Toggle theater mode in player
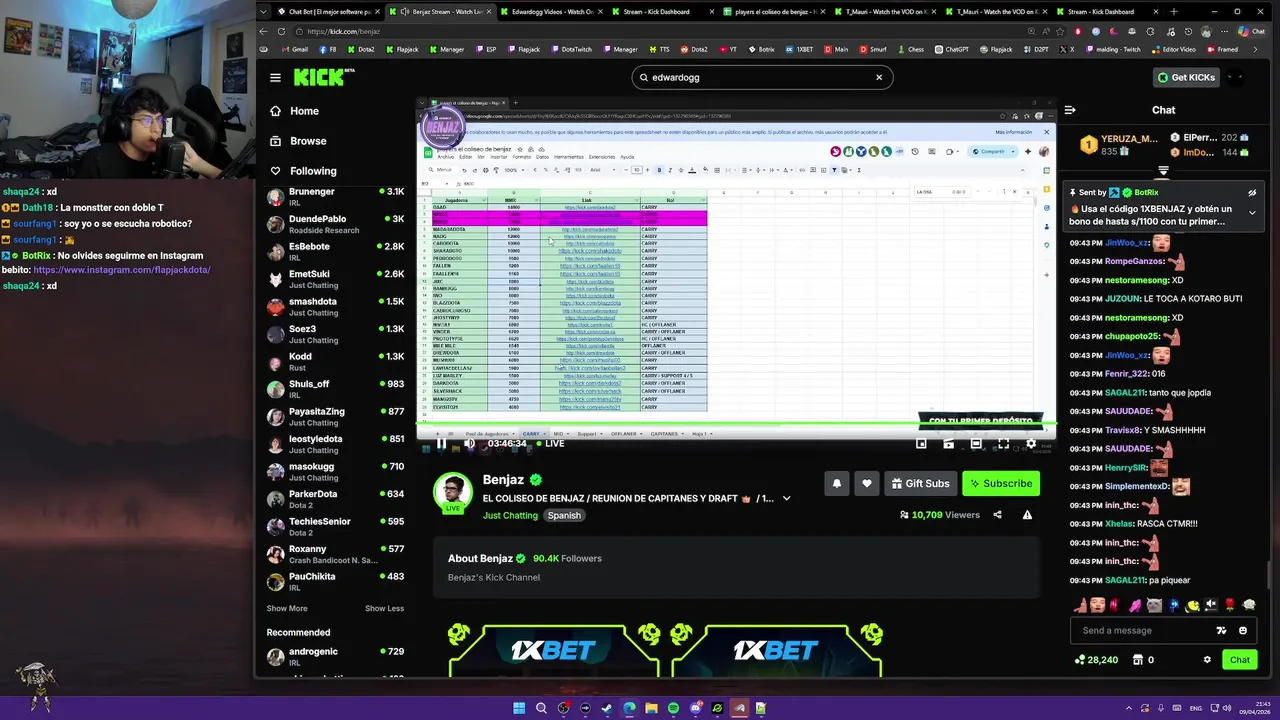This screenshot has width=1280, height=720. click(976, 443)
